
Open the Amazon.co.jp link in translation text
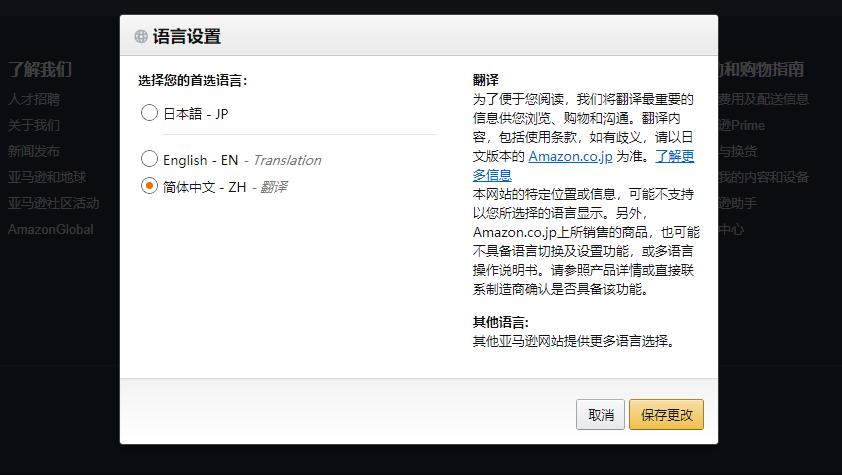pos(570,156)
